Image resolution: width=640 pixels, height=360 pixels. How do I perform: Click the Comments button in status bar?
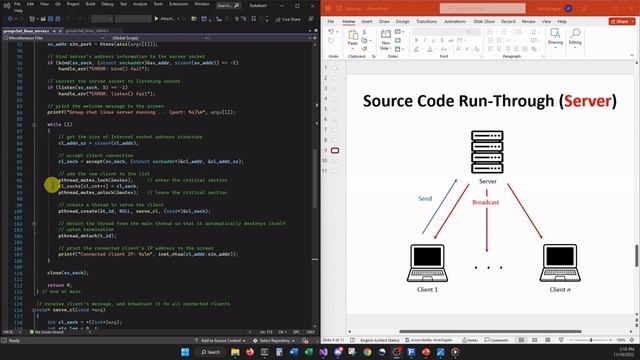(x=496, y=340)
